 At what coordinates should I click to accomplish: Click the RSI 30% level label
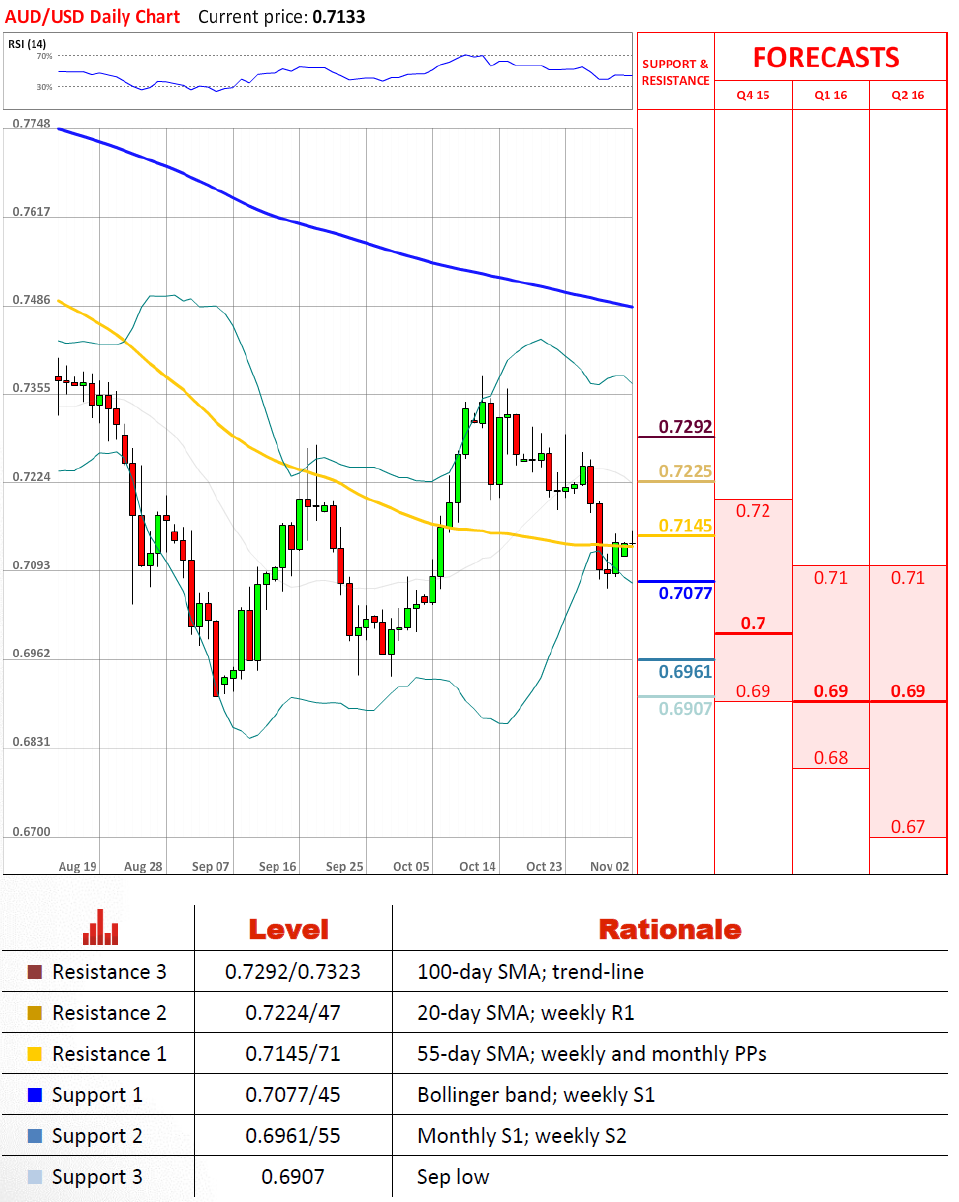tap(44, 87)
